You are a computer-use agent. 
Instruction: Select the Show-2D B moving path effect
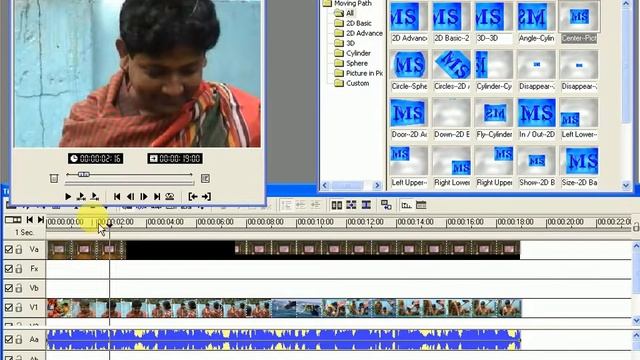pos(536,167)
